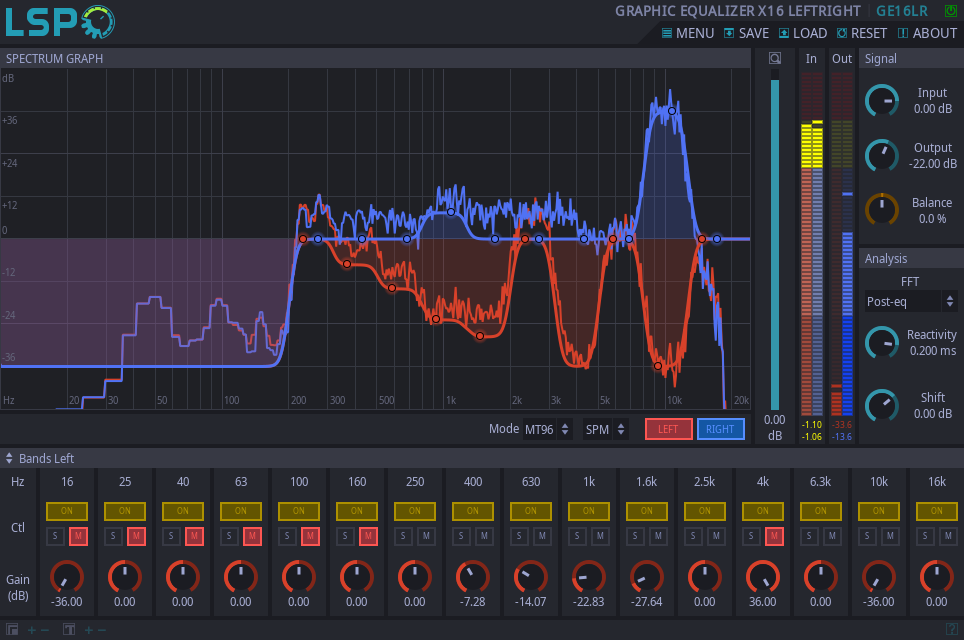Mute the 1k band with M

tap(600, 536)
